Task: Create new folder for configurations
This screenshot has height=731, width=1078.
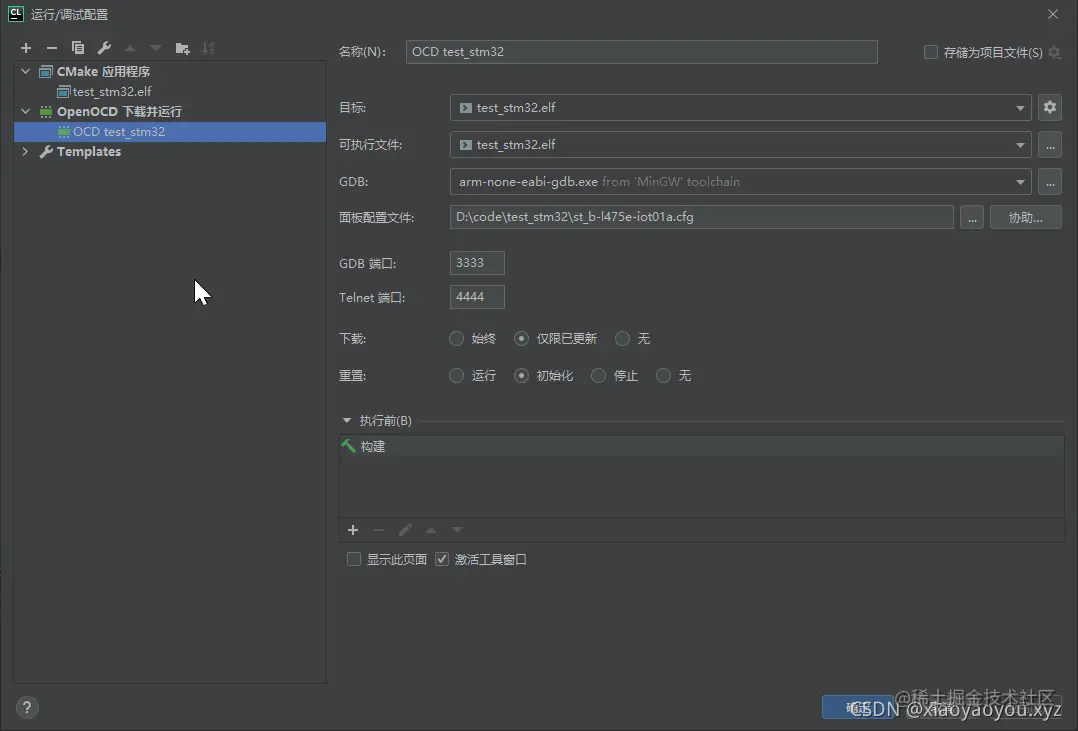Action: (182, 48)
